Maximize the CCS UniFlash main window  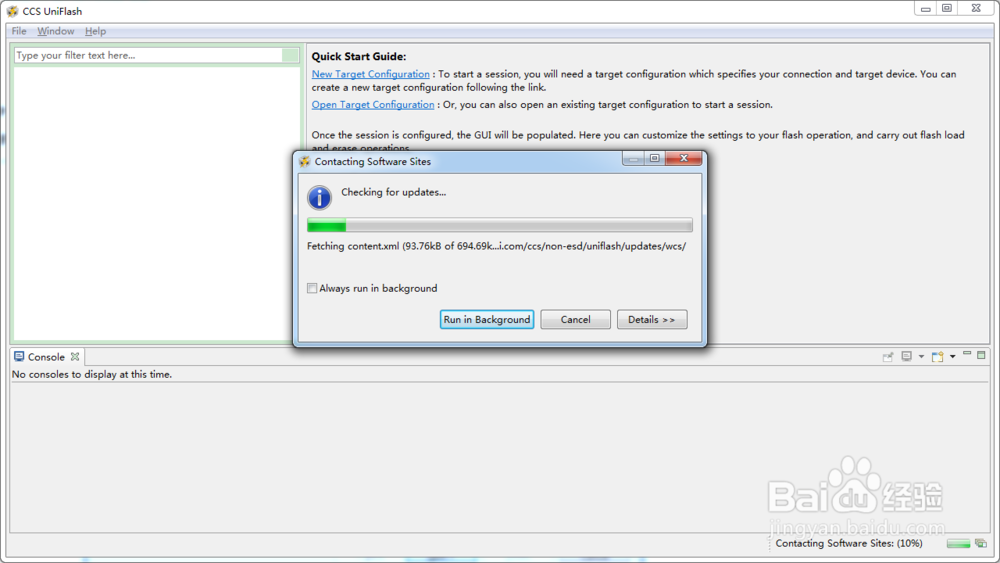947,8
